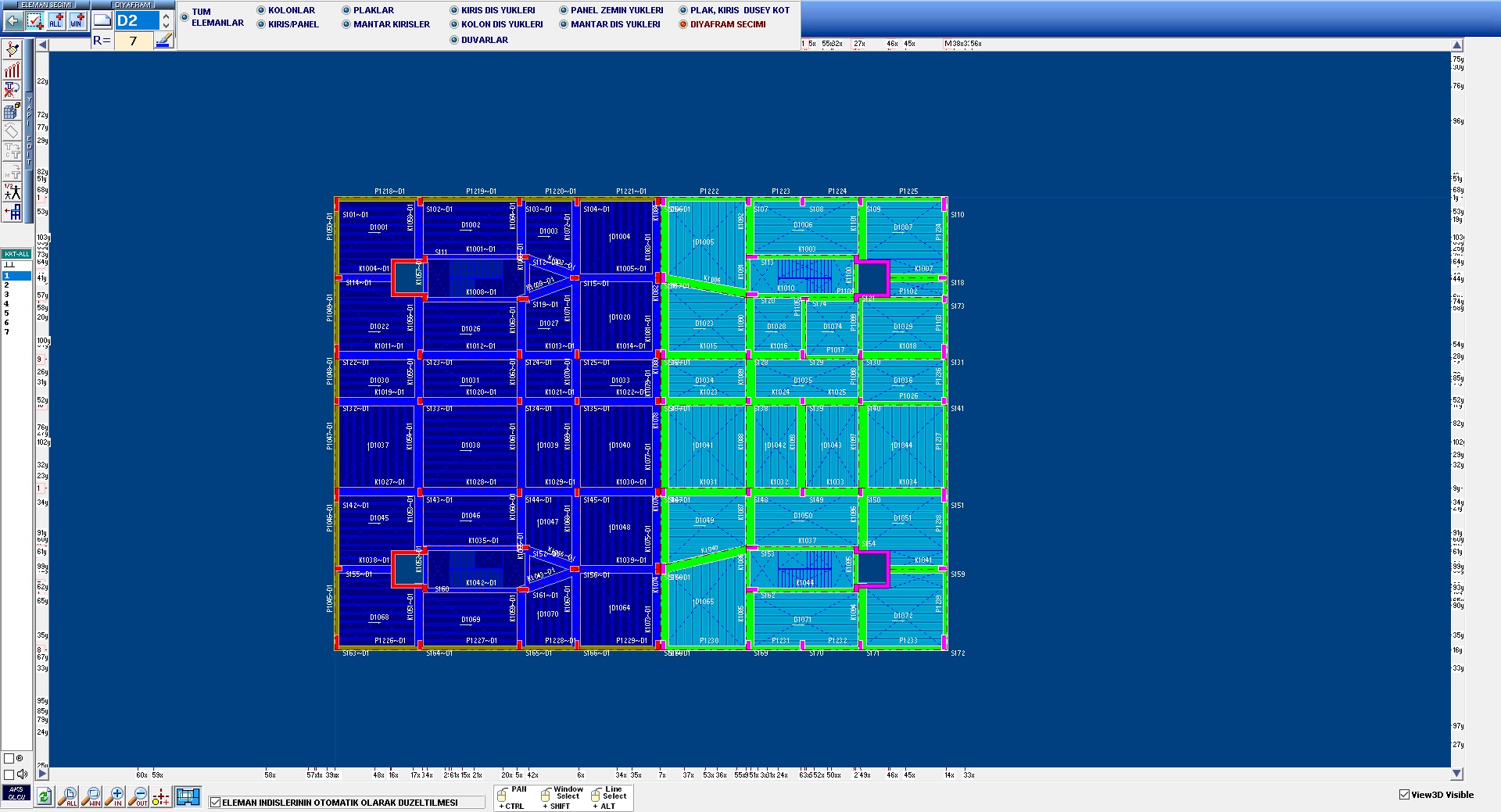Click the WIN window selection icon
Viewport: 1501px width, 812px height.
(77, 21)
